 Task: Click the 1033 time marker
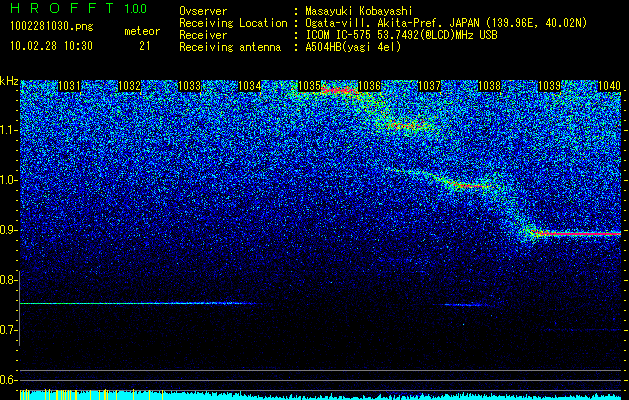click(189, 86)
